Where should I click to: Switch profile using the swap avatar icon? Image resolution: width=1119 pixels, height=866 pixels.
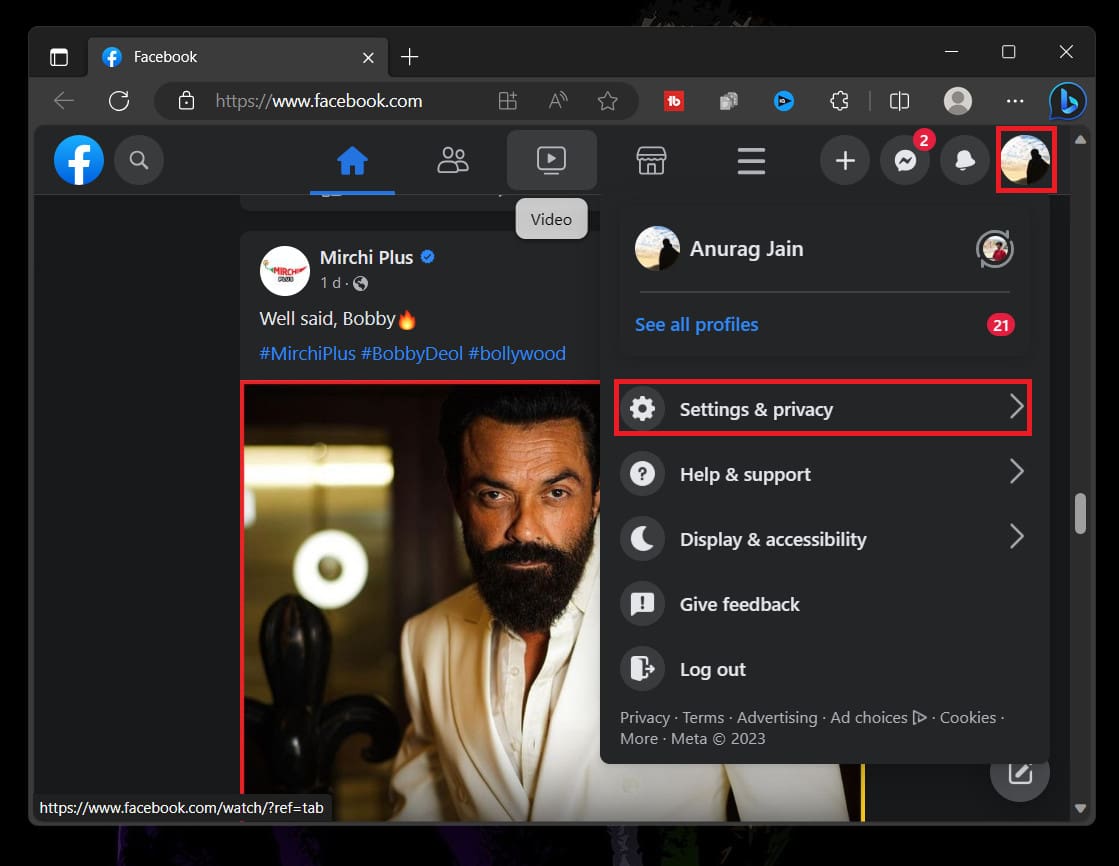(x=994, y=249)
